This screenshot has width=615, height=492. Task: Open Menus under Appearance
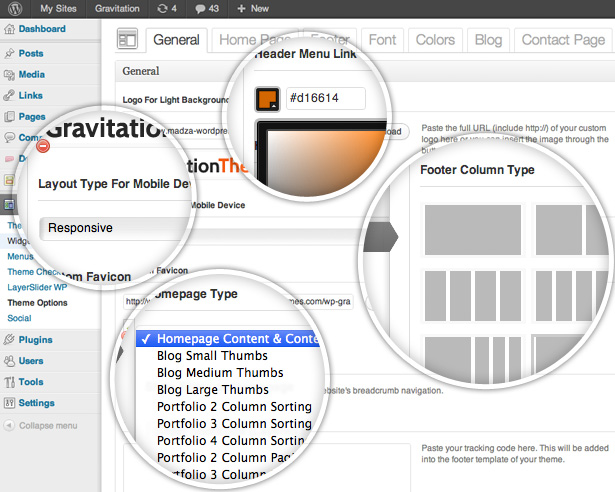(20, 256)
